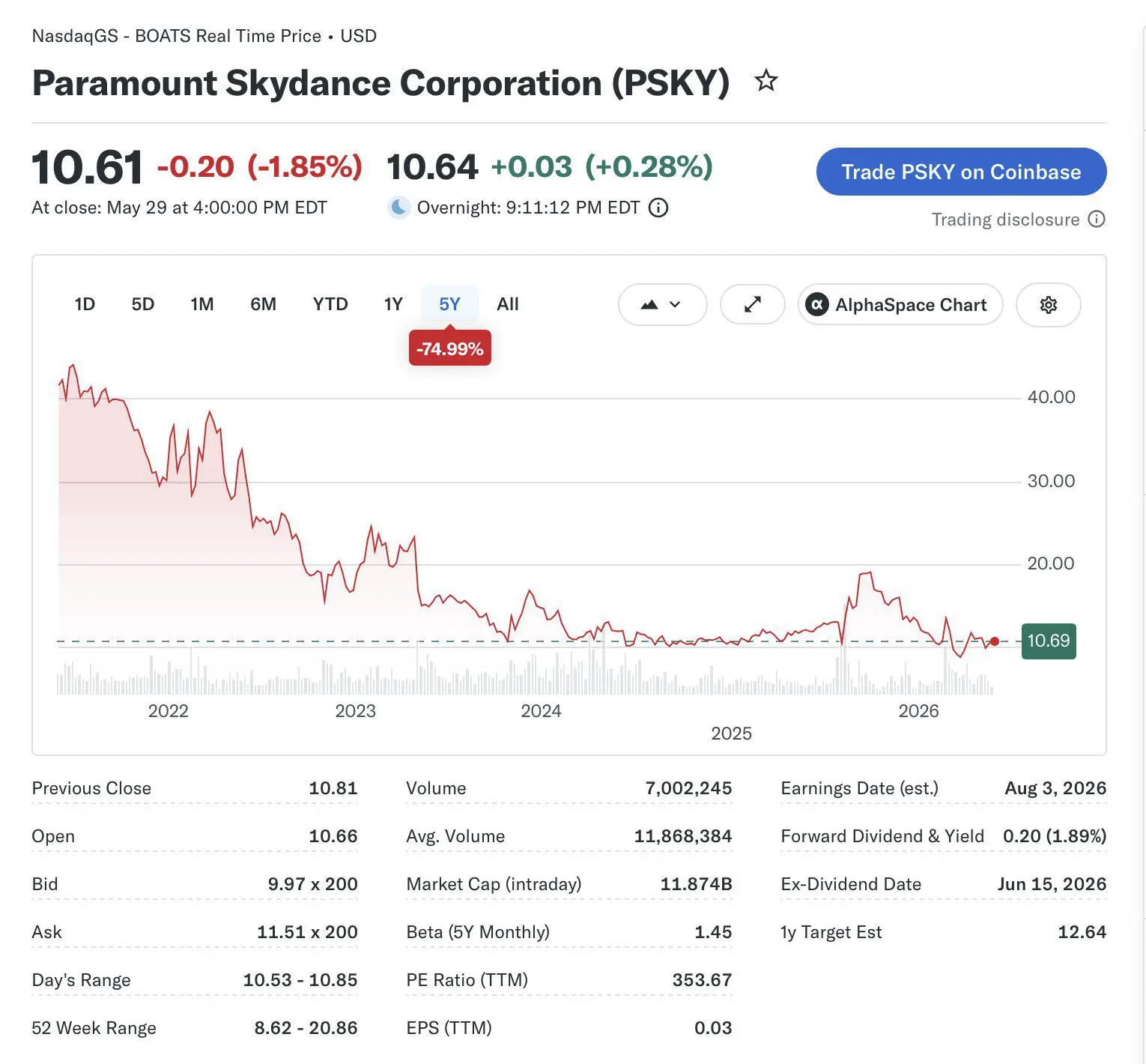Click the PE Ratio (TTM) value 353.67
Image resolution: width=1146 pixels, height=1064 pixels.
pyautogui.click(x=702, y=980)
